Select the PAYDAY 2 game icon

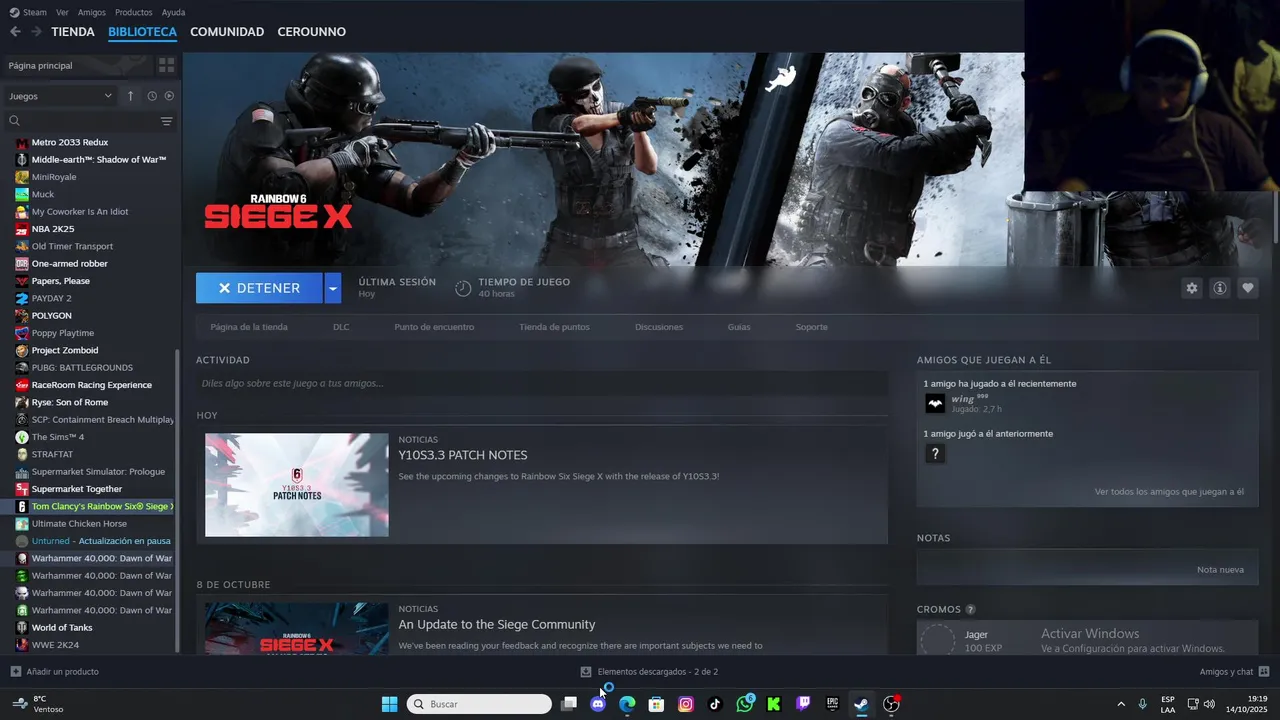pos(22,298)
